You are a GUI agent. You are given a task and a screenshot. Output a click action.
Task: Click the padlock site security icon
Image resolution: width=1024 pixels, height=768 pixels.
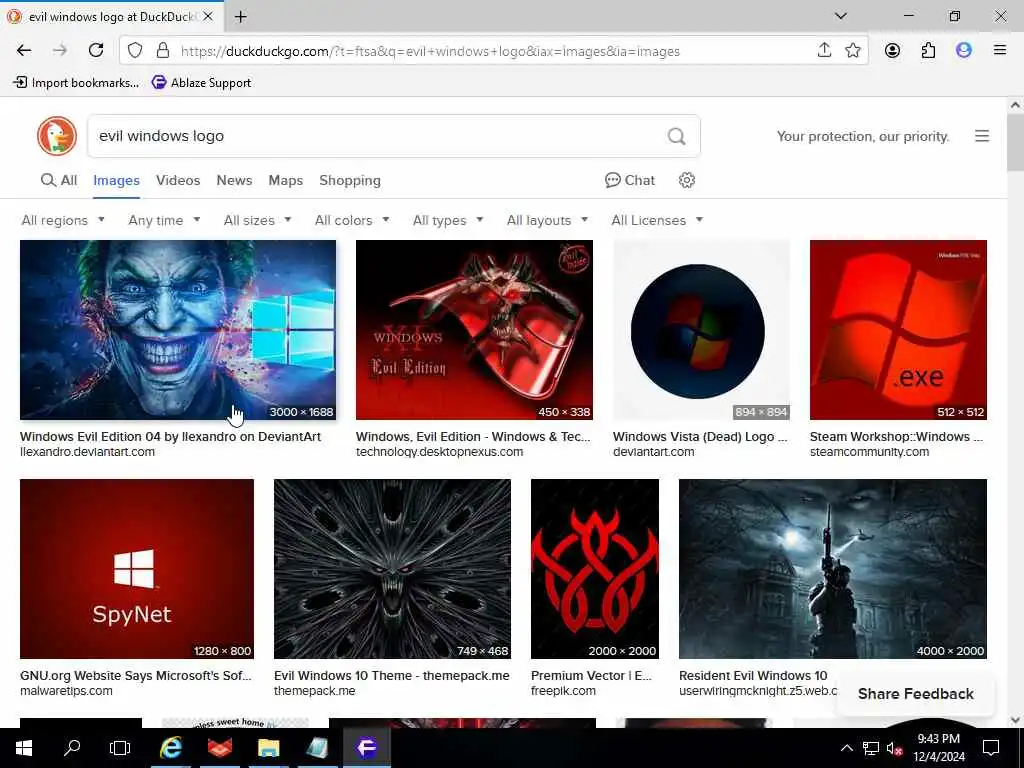pos(163,50)
